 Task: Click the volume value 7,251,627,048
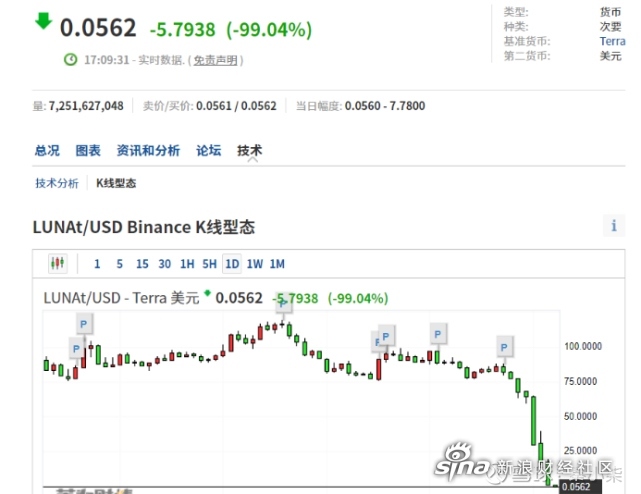[x=86, y=106]
